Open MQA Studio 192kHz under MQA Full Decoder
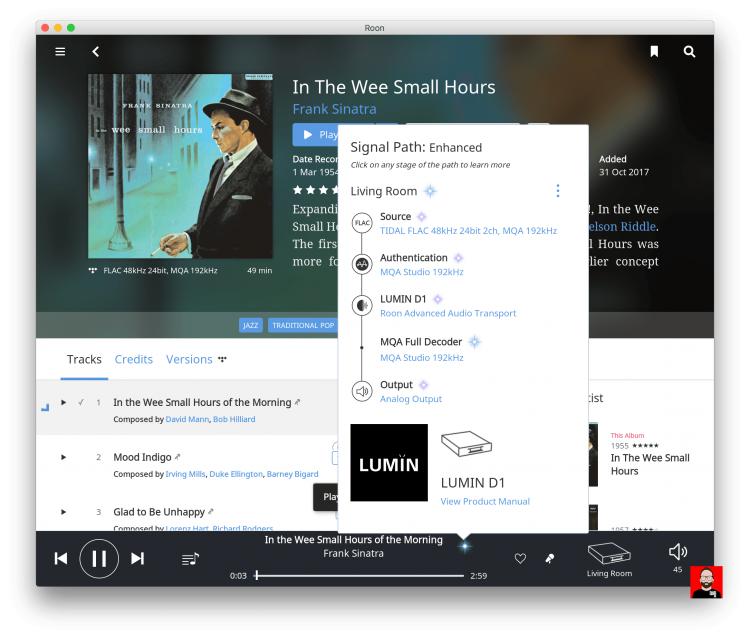The image size is (750, 638). click(421, 358)
